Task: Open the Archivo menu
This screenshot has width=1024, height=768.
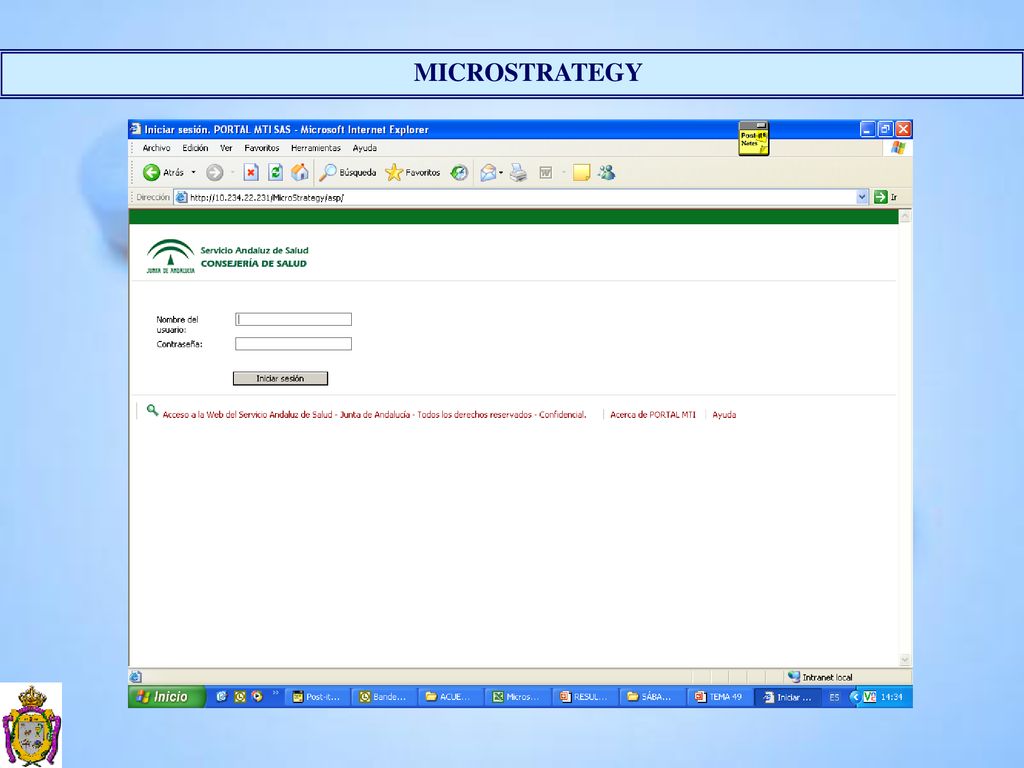Action: pos(156,148)
